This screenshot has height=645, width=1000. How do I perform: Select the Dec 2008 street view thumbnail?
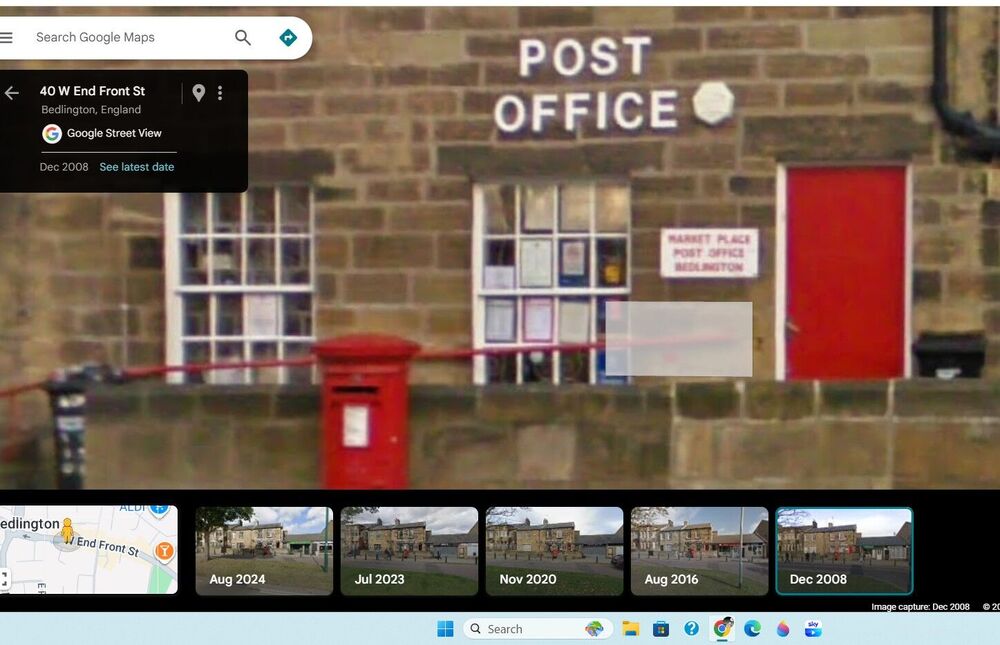(844, 551)
